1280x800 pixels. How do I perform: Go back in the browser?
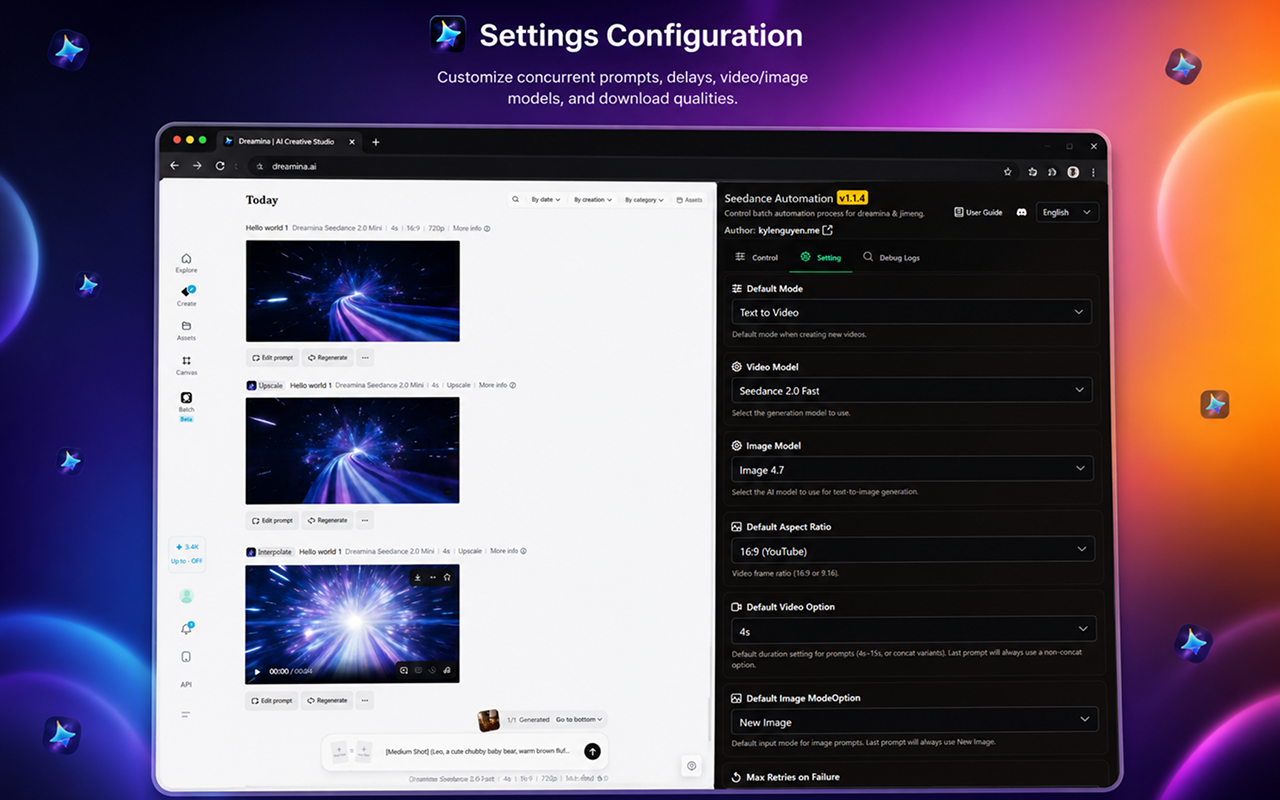coord(174,166)
